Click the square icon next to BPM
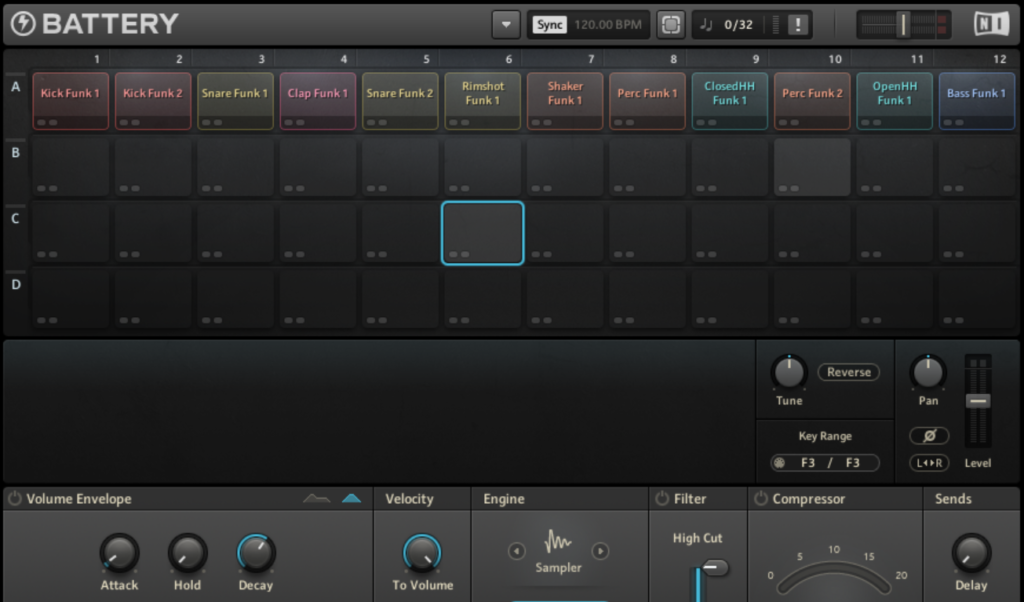The width and height of the screenshot is (1024, 602). pyautogui.click(x=671, y=24)
